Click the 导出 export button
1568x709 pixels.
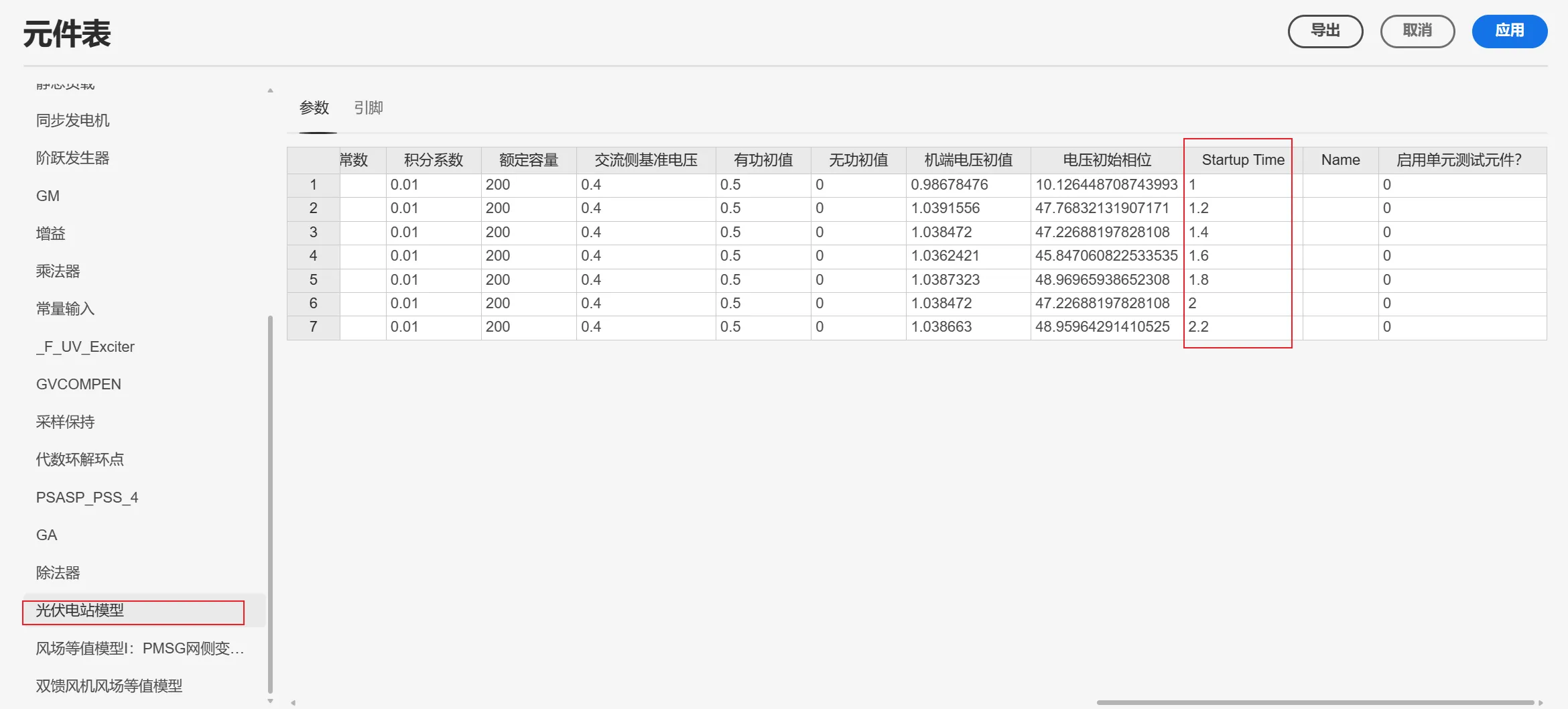[1325, 31]
